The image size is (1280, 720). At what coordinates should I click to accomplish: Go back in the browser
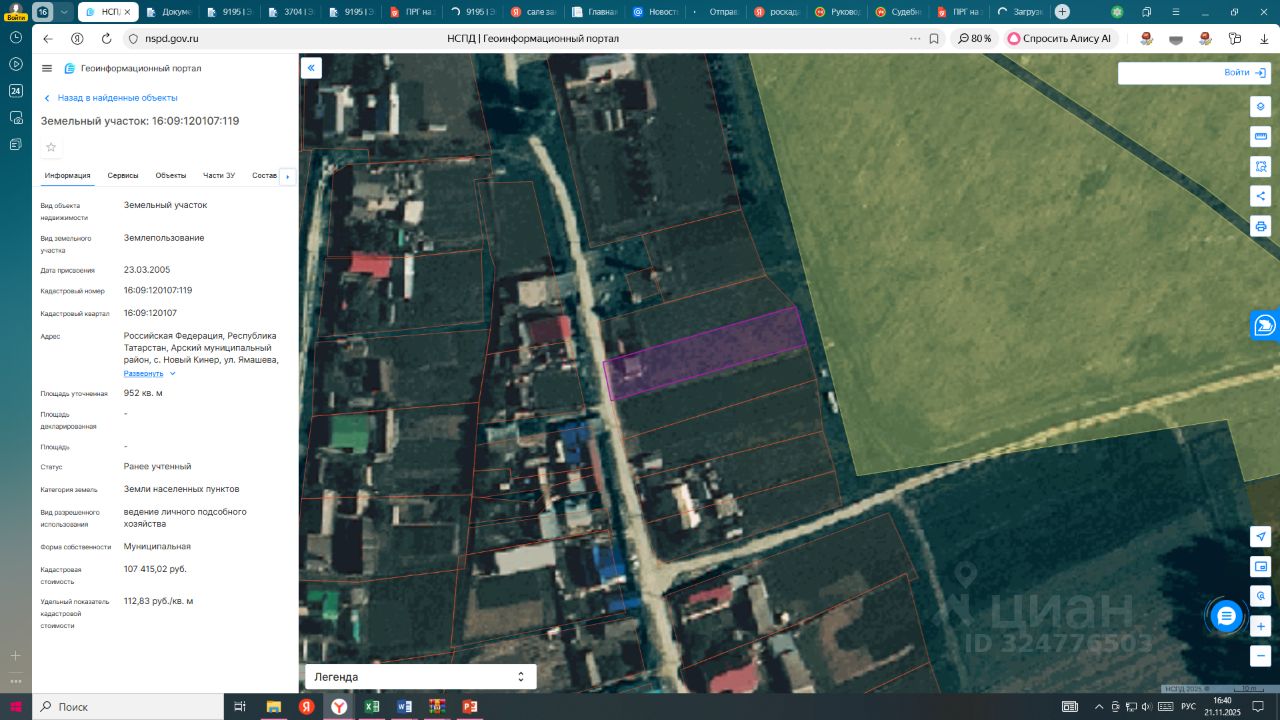coord(47,39)
